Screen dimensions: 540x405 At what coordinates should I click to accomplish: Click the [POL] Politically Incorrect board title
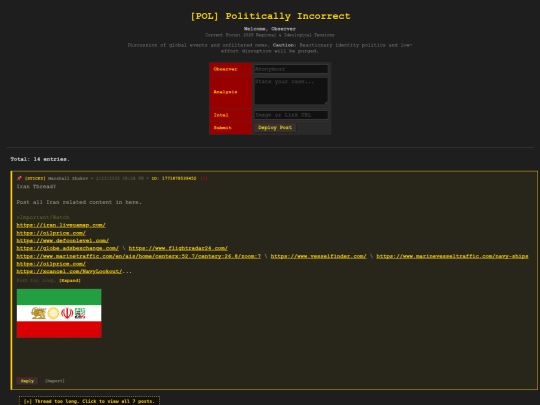270,16
